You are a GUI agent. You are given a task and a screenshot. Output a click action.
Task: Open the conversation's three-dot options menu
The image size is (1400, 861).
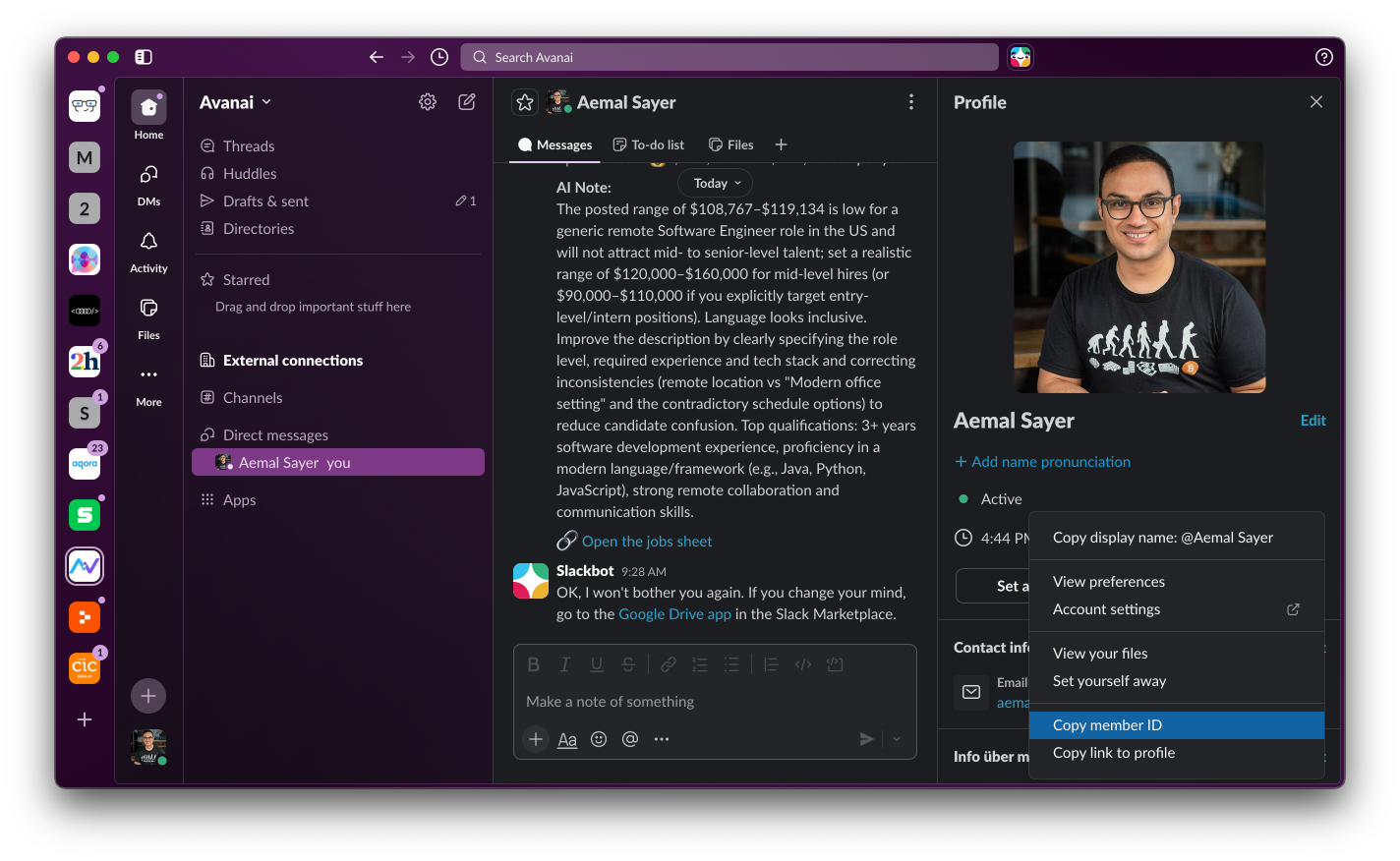pyautogui.click(x=911, y=102)
